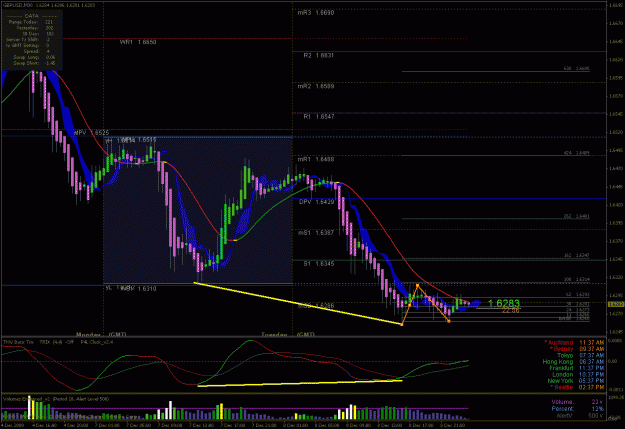Click the London 10:37 PM clock row
625x429 pixels.
click(x=578, y=374)
